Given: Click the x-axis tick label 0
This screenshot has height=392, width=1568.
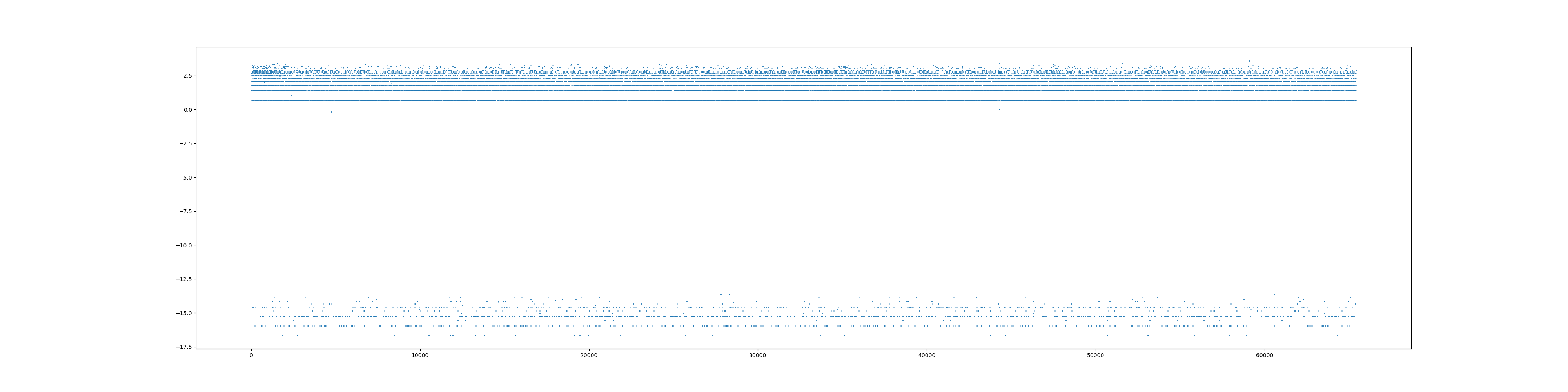Looking at the screenshot, I should [x=251, y=356].
